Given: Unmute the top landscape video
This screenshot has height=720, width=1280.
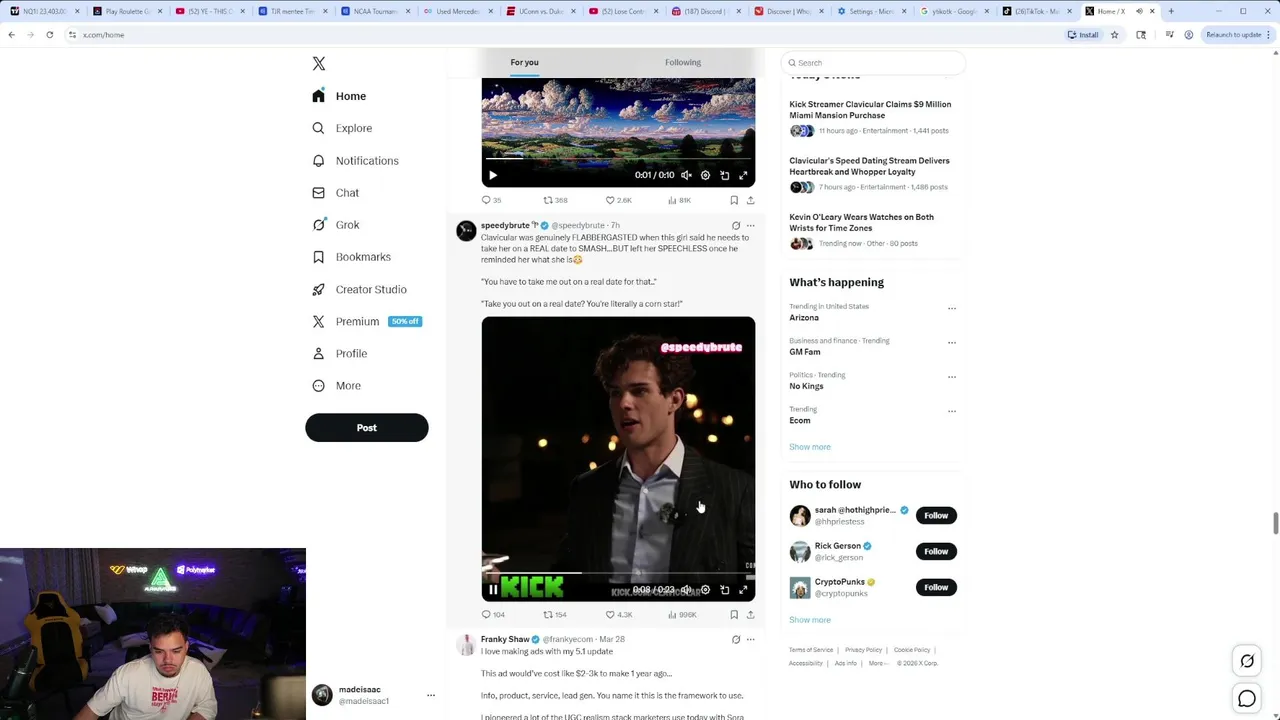Looking at the screenshot, I should pyautogui.click(x=686, y=175).
